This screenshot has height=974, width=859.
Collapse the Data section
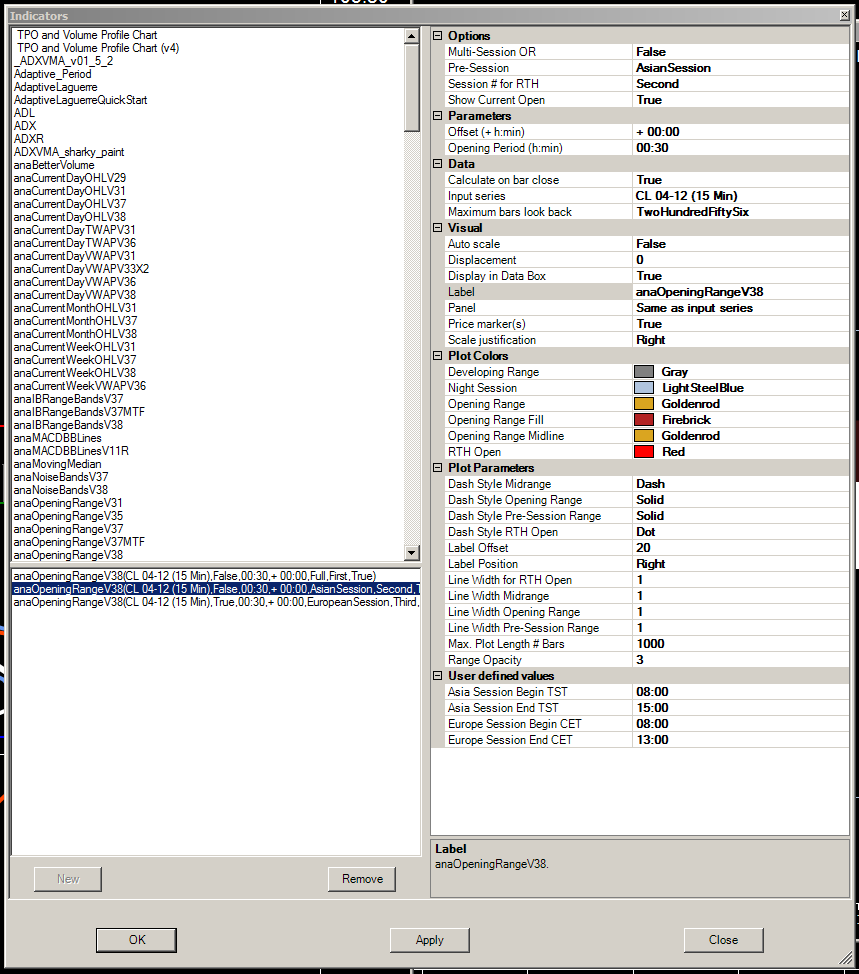click(438, 164)
